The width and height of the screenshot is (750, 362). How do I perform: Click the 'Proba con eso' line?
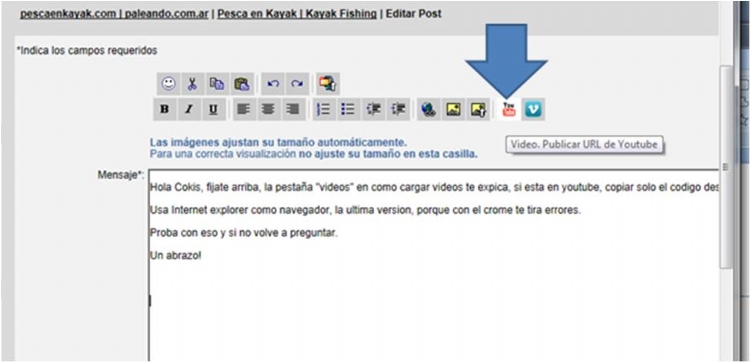(244, 233)
